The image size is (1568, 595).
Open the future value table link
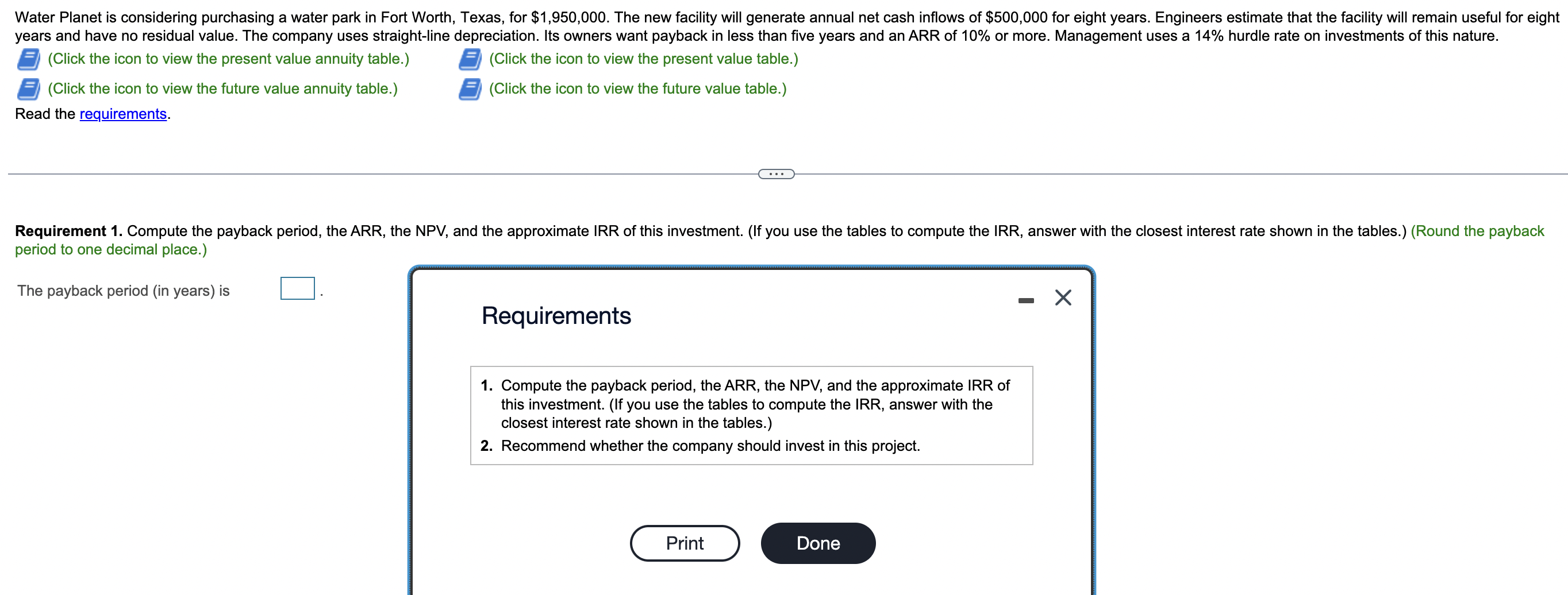(637, 88)
